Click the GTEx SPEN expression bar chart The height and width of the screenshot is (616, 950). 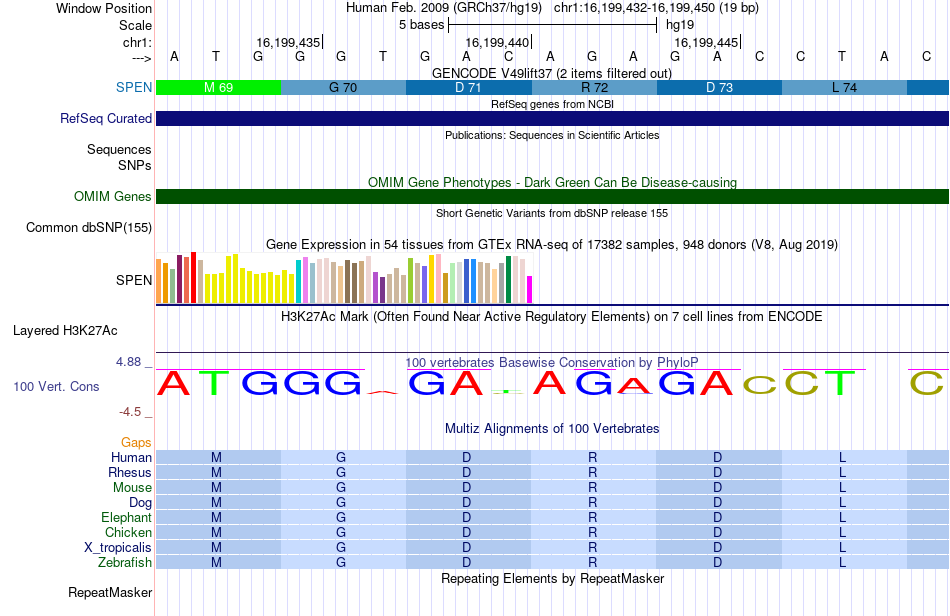click(x=344, y=278)
